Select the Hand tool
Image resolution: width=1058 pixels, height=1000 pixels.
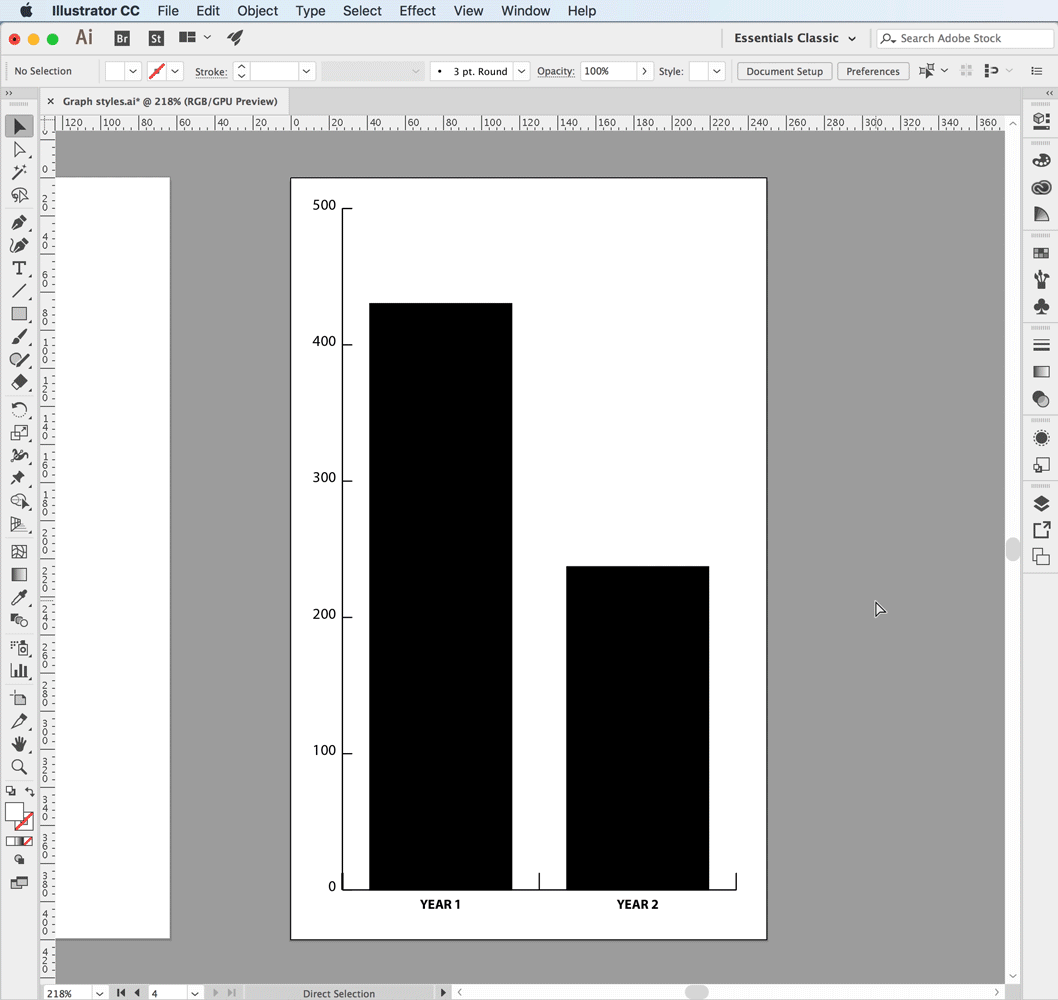pos(19,743)
